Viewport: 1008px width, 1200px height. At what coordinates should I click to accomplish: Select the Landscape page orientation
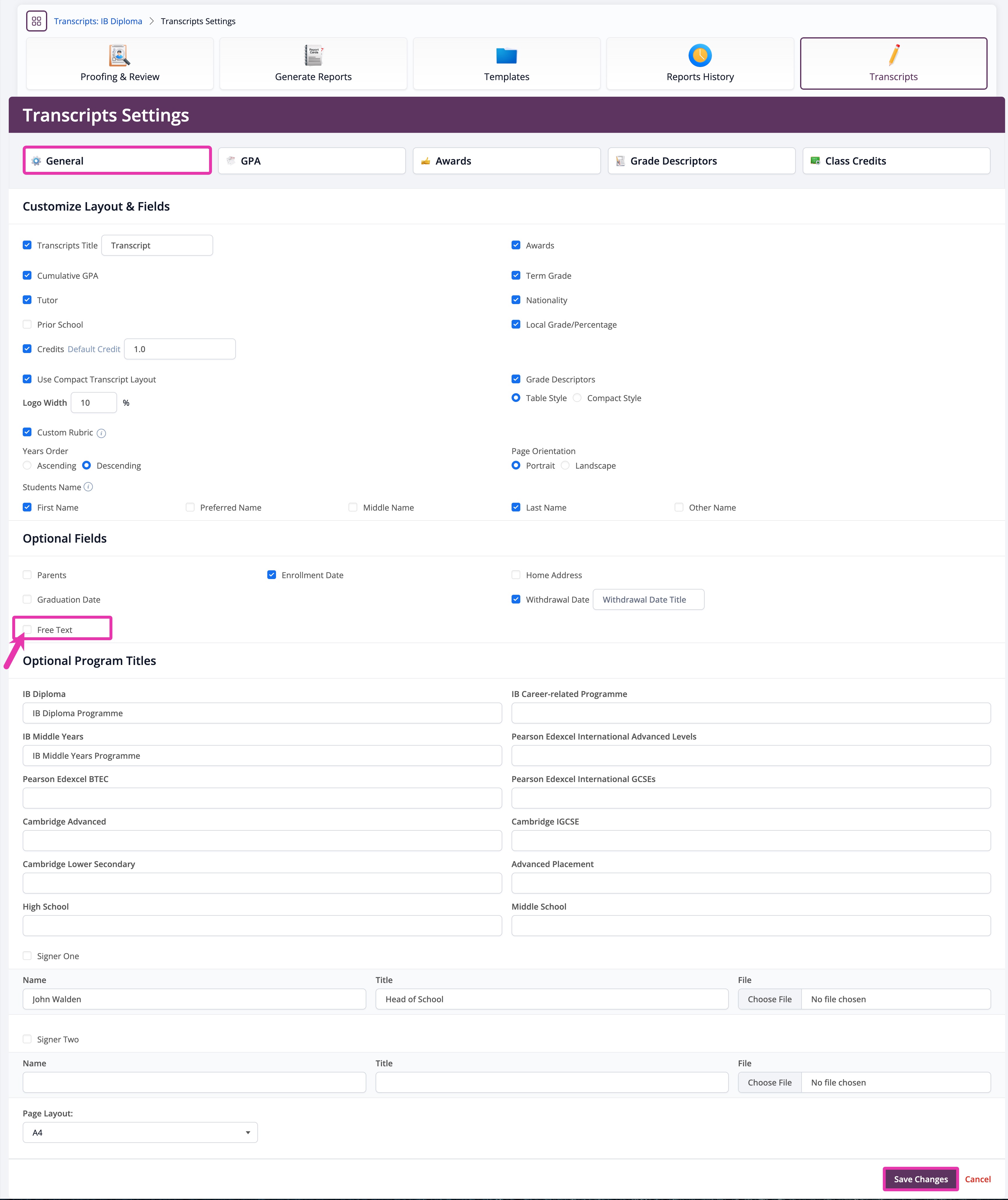click(x=565, y=465)
